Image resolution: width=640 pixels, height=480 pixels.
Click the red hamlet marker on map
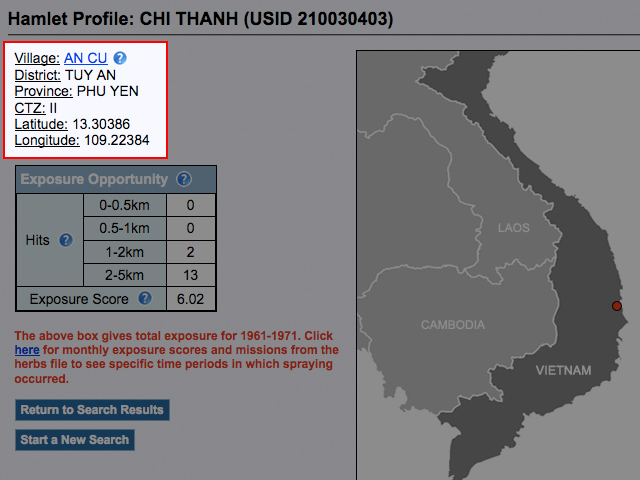click(617, 306)
